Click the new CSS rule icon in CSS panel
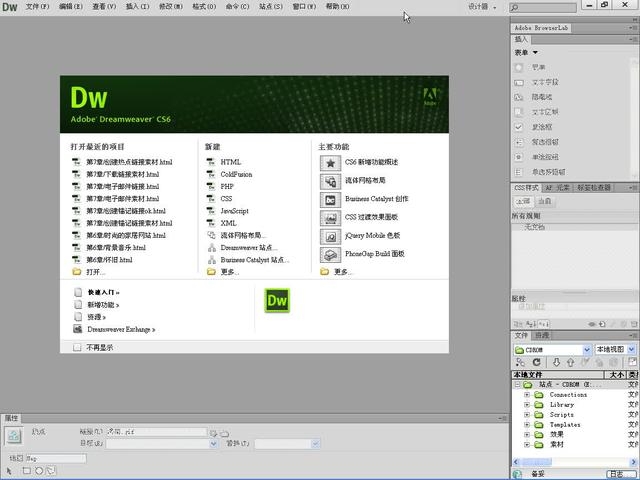The height and width of the screenshot is (480, 640). 602,324
